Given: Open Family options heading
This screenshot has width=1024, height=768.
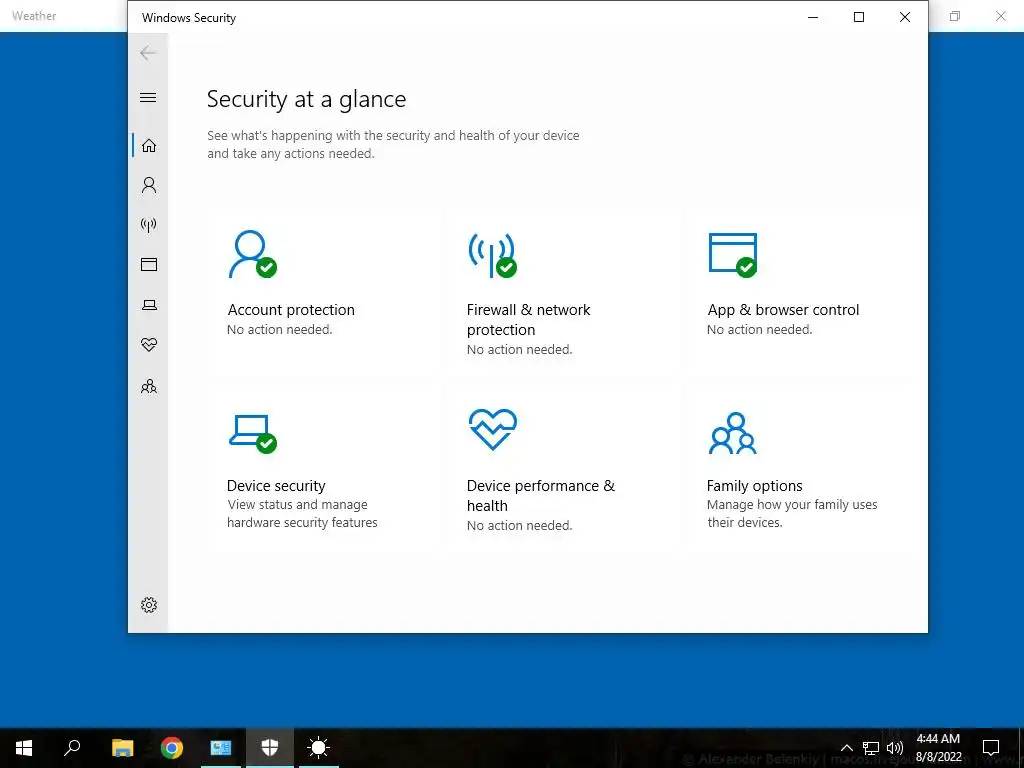Looking at the screenshot, I should click(x=754, y=486).
